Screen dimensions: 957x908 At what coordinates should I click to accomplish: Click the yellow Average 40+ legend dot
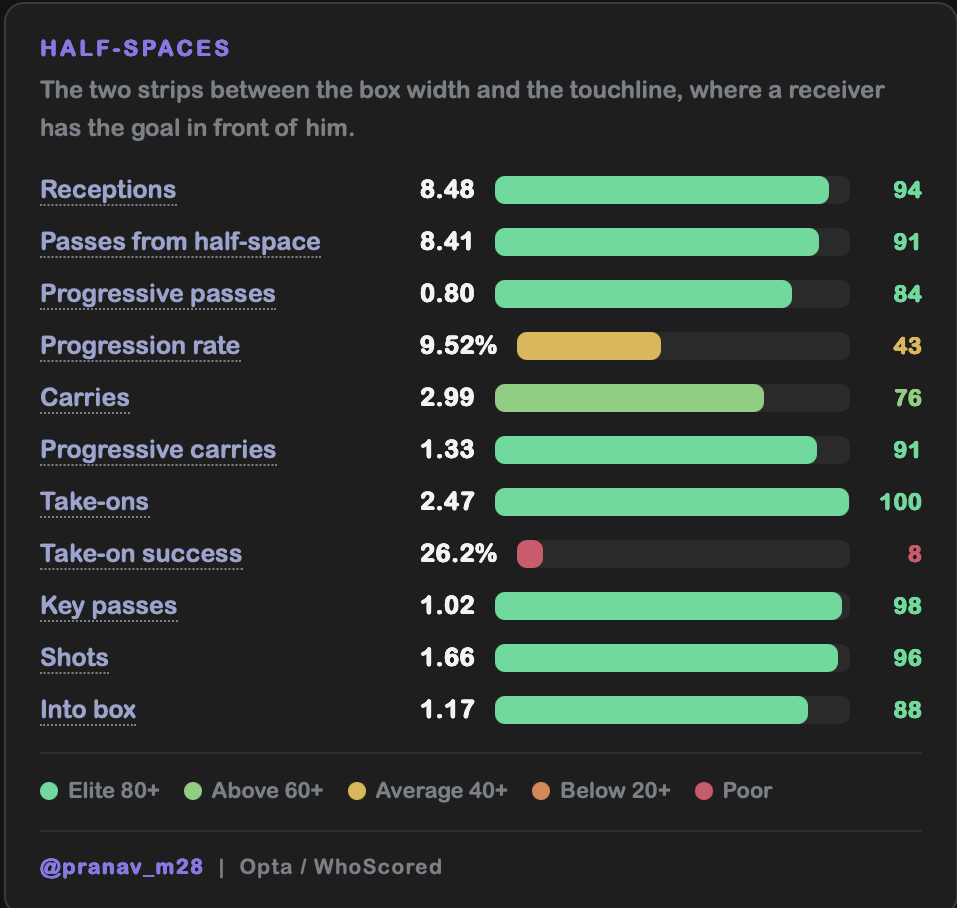click(357, 791)
